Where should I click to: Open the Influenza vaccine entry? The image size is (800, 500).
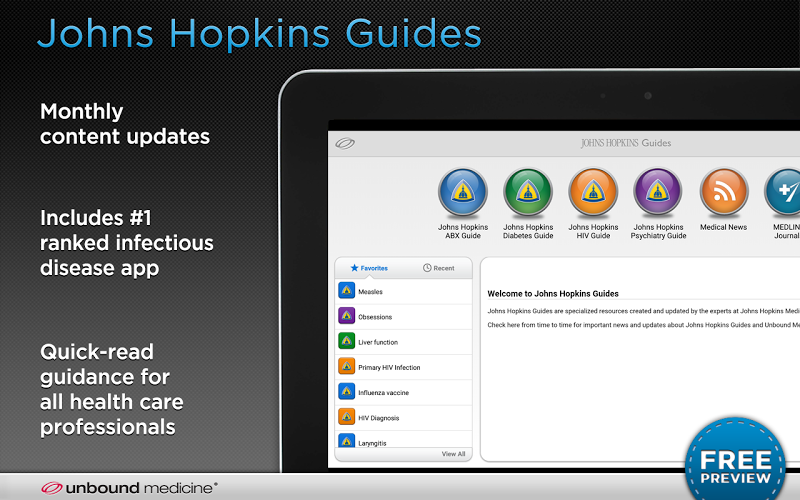click(x=404, y=392)
